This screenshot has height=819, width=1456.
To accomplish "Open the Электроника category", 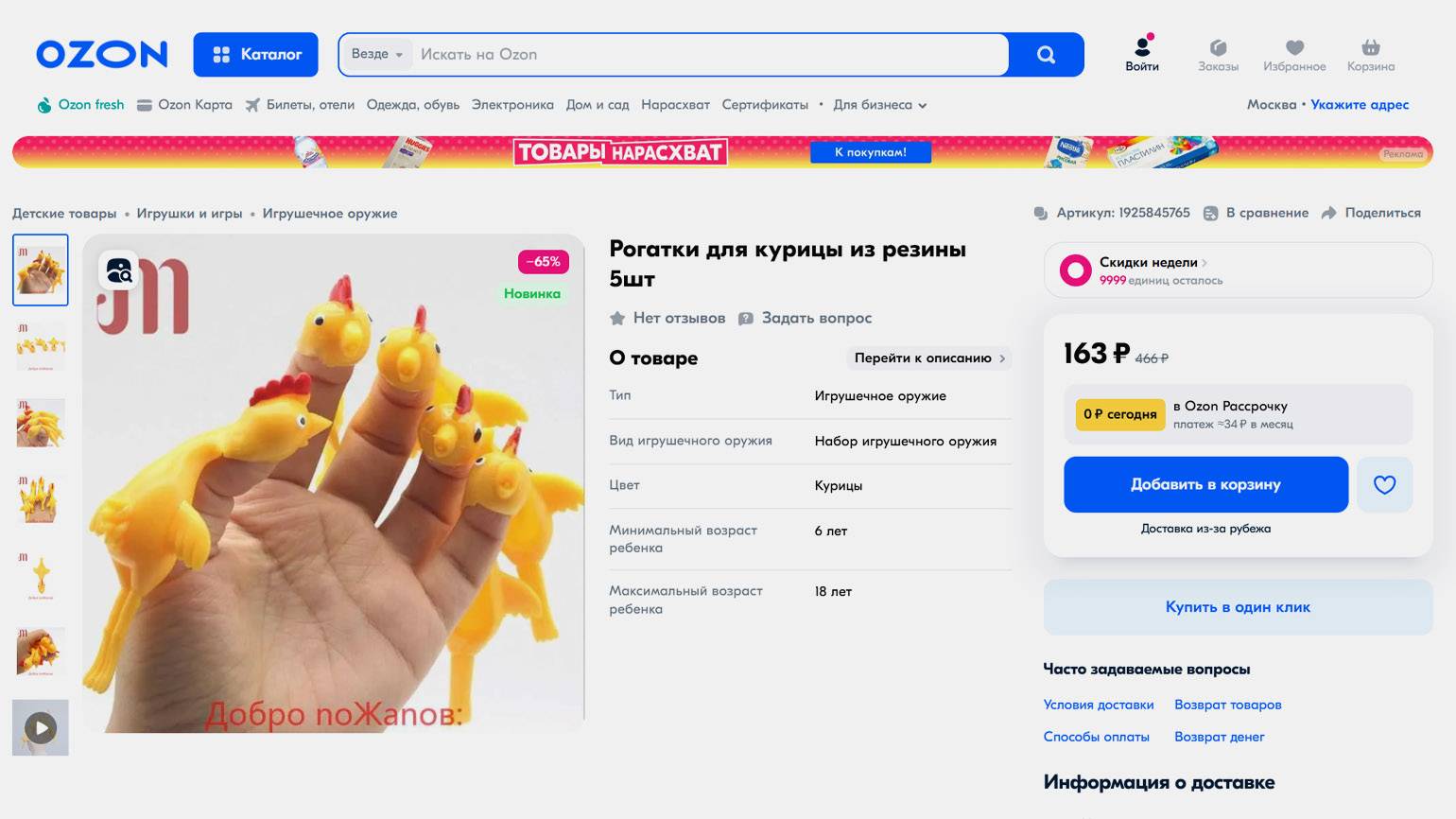I will tap(512, 105).
